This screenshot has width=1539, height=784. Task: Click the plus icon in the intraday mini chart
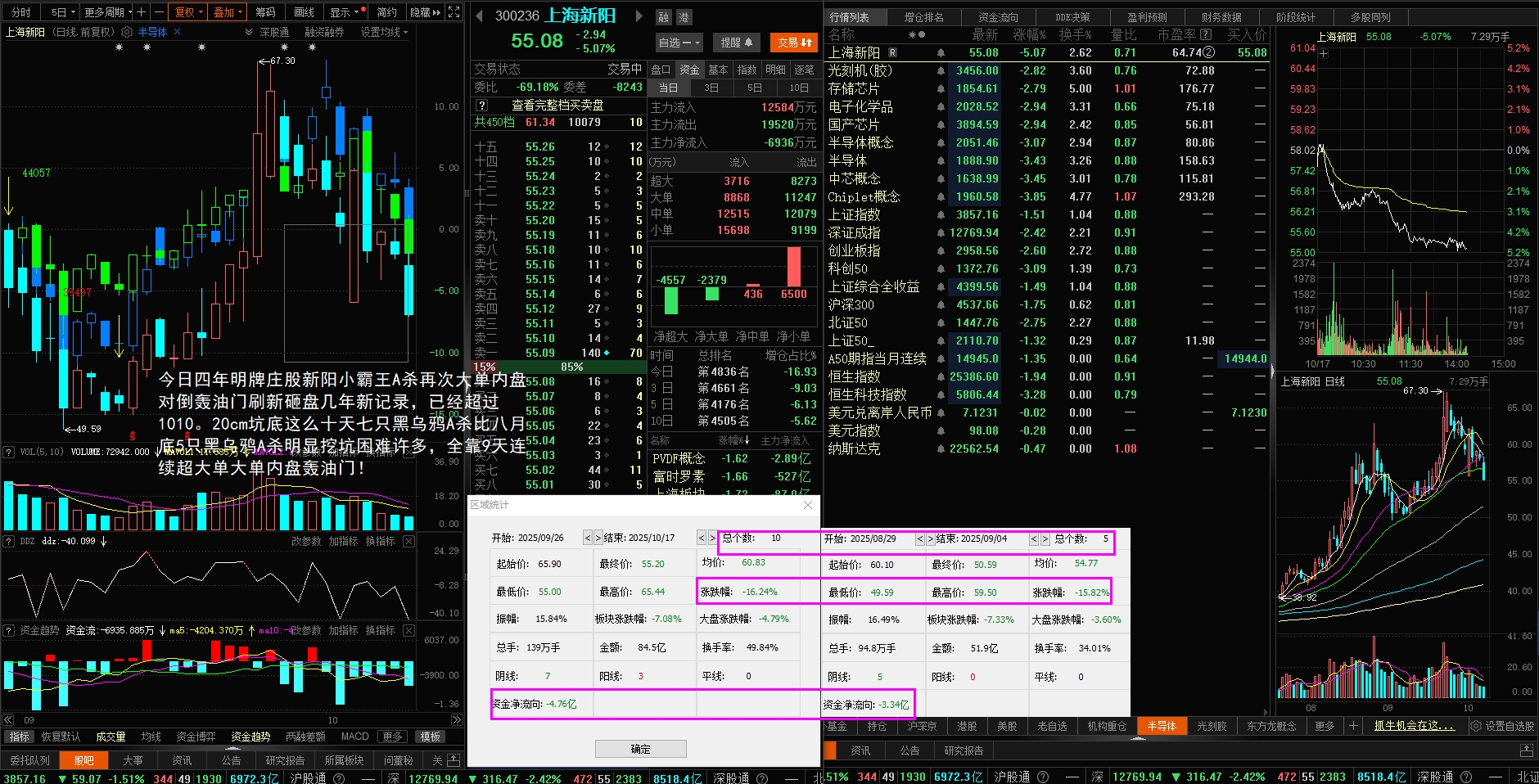[x=1324, y=54]
